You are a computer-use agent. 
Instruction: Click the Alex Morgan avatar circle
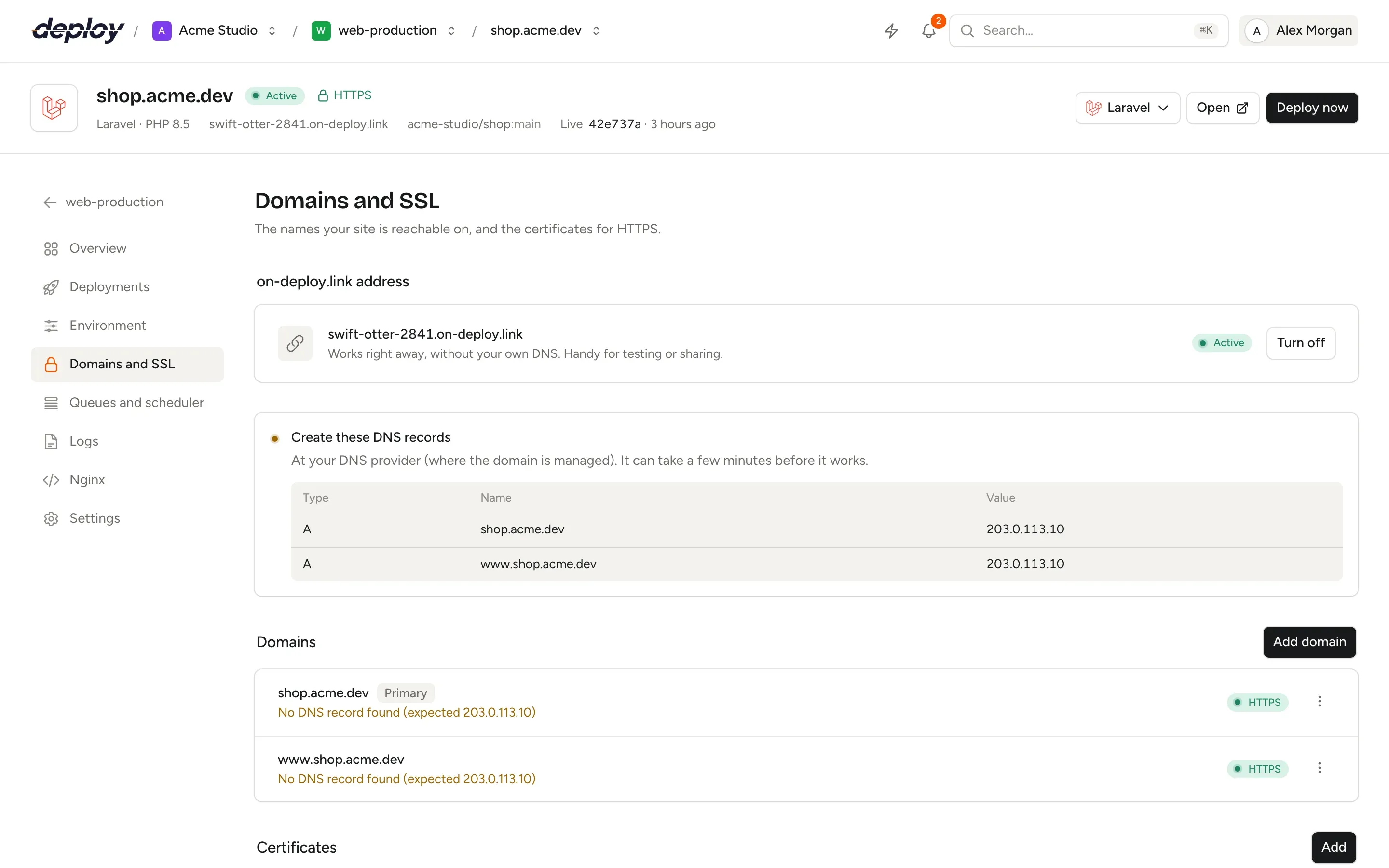point(1256,30)
